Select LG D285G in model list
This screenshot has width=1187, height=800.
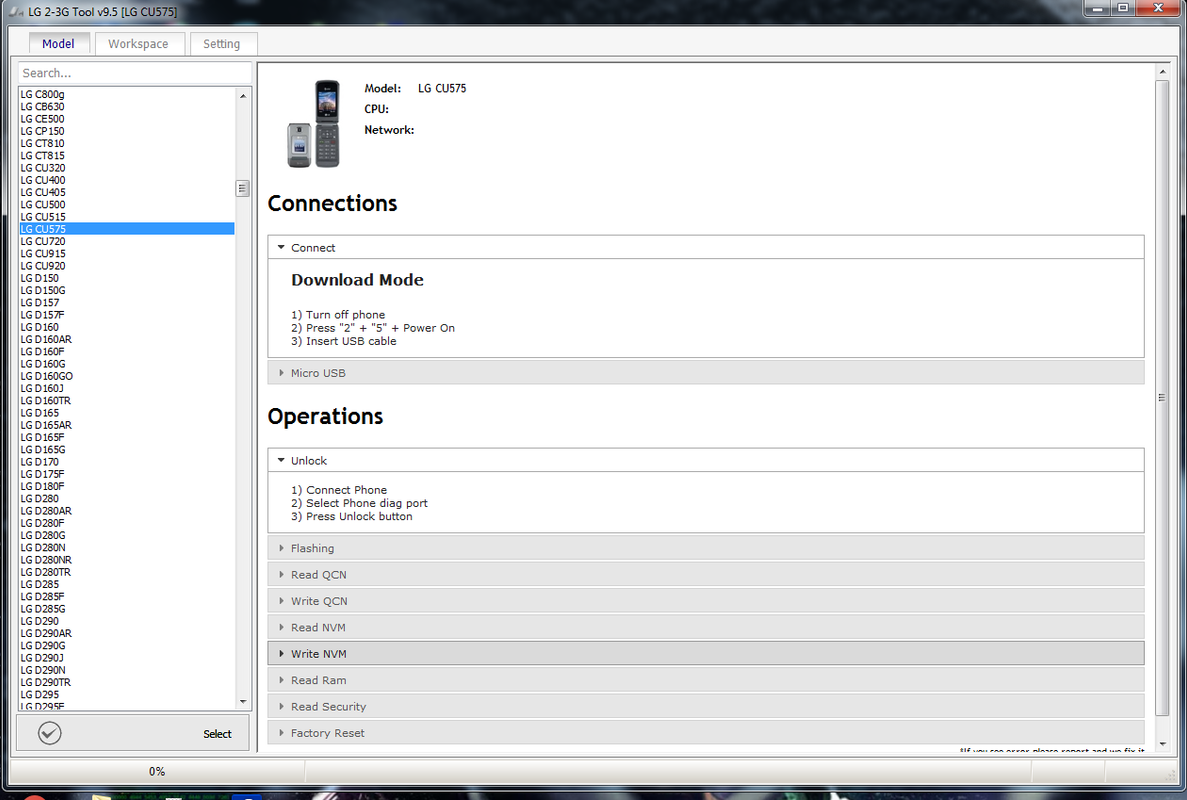(126, 609)
